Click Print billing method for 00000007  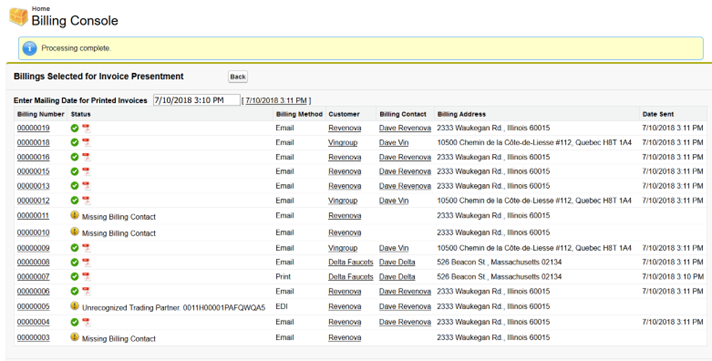click(x=283, y=277)
